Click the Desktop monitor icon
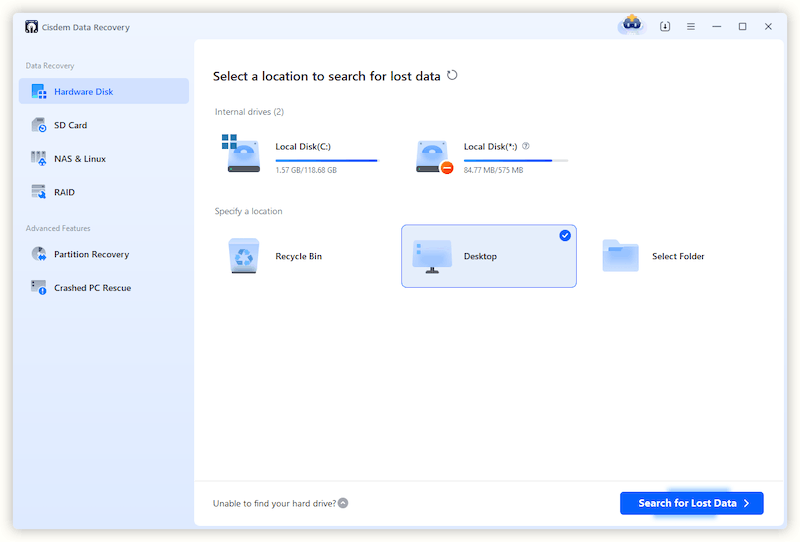 click(432, 256)
